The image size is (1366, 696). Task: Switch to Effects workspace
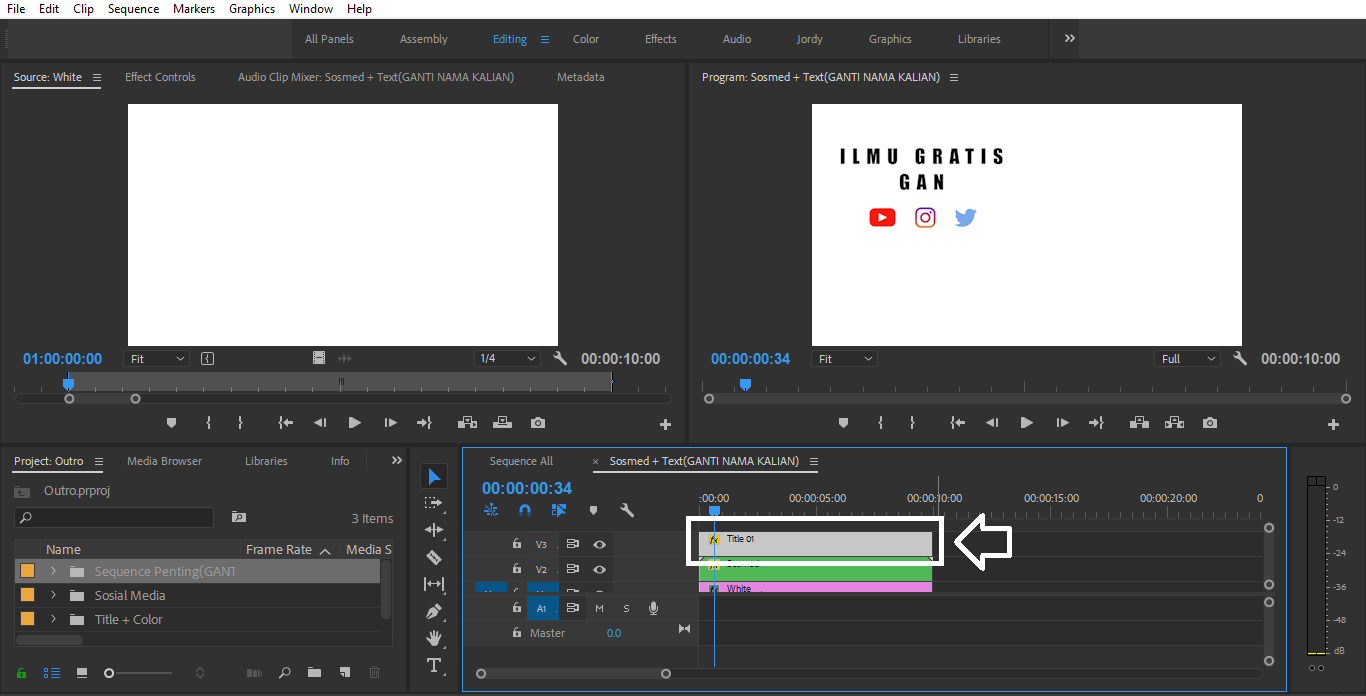(x=661, y=39)
